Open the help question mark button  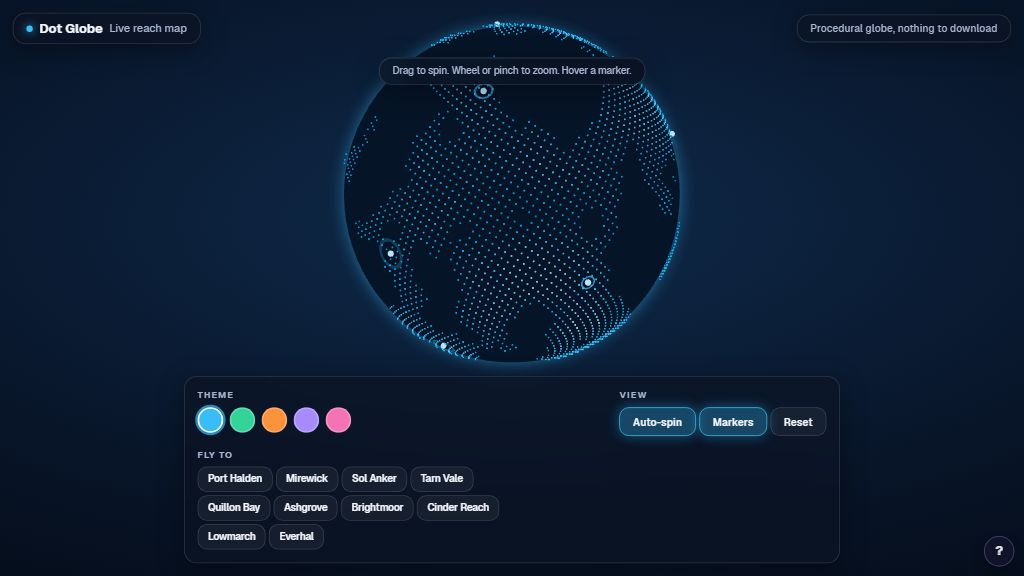[x=999, y=551]
